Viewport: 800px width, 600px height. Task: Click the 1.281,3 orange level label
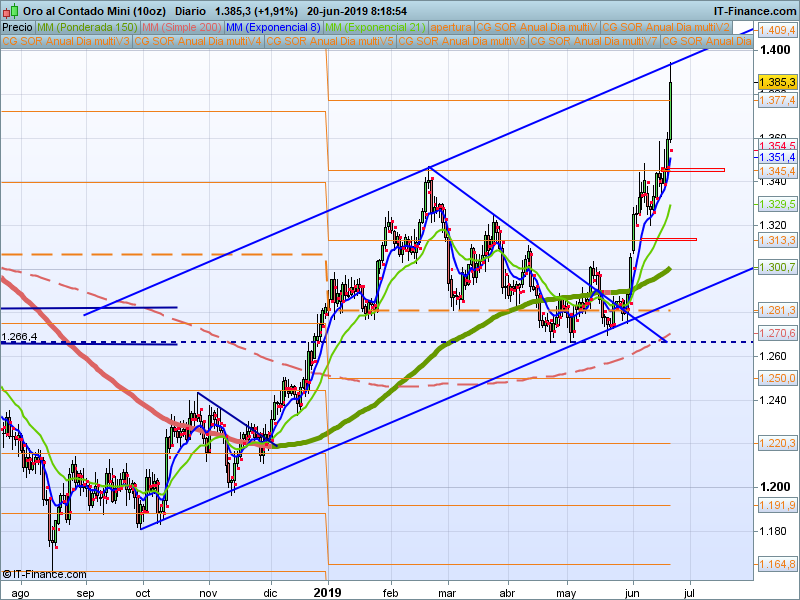tap(777, 310)
